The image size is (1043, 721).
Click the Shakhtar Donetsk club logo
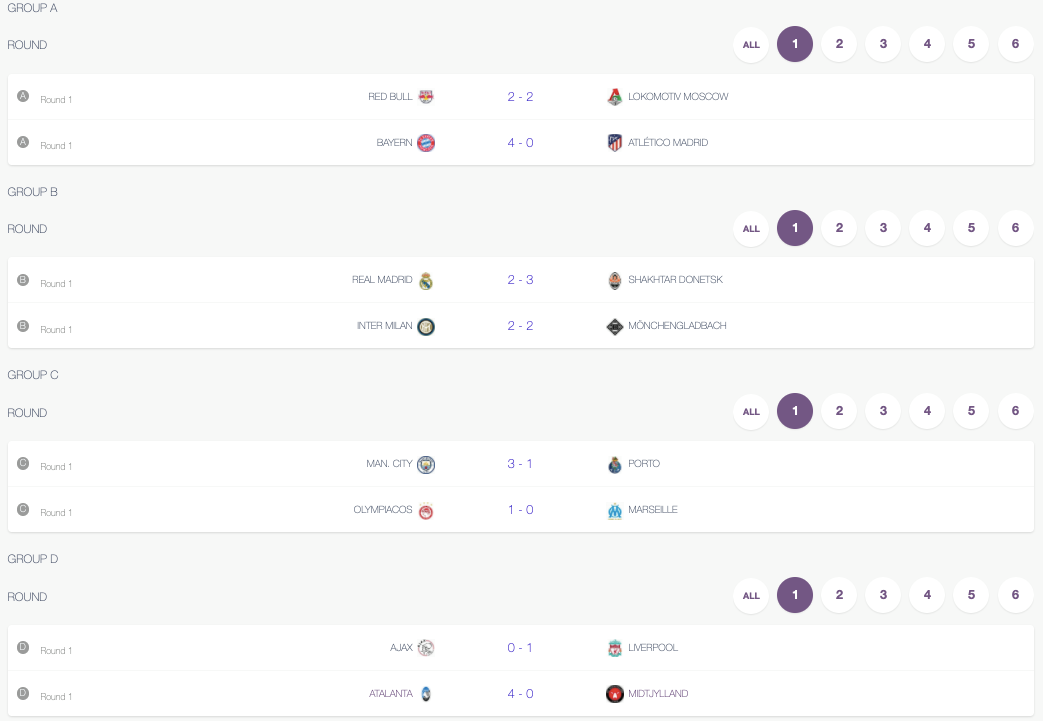pyautogui.click(x=615, y=281)
